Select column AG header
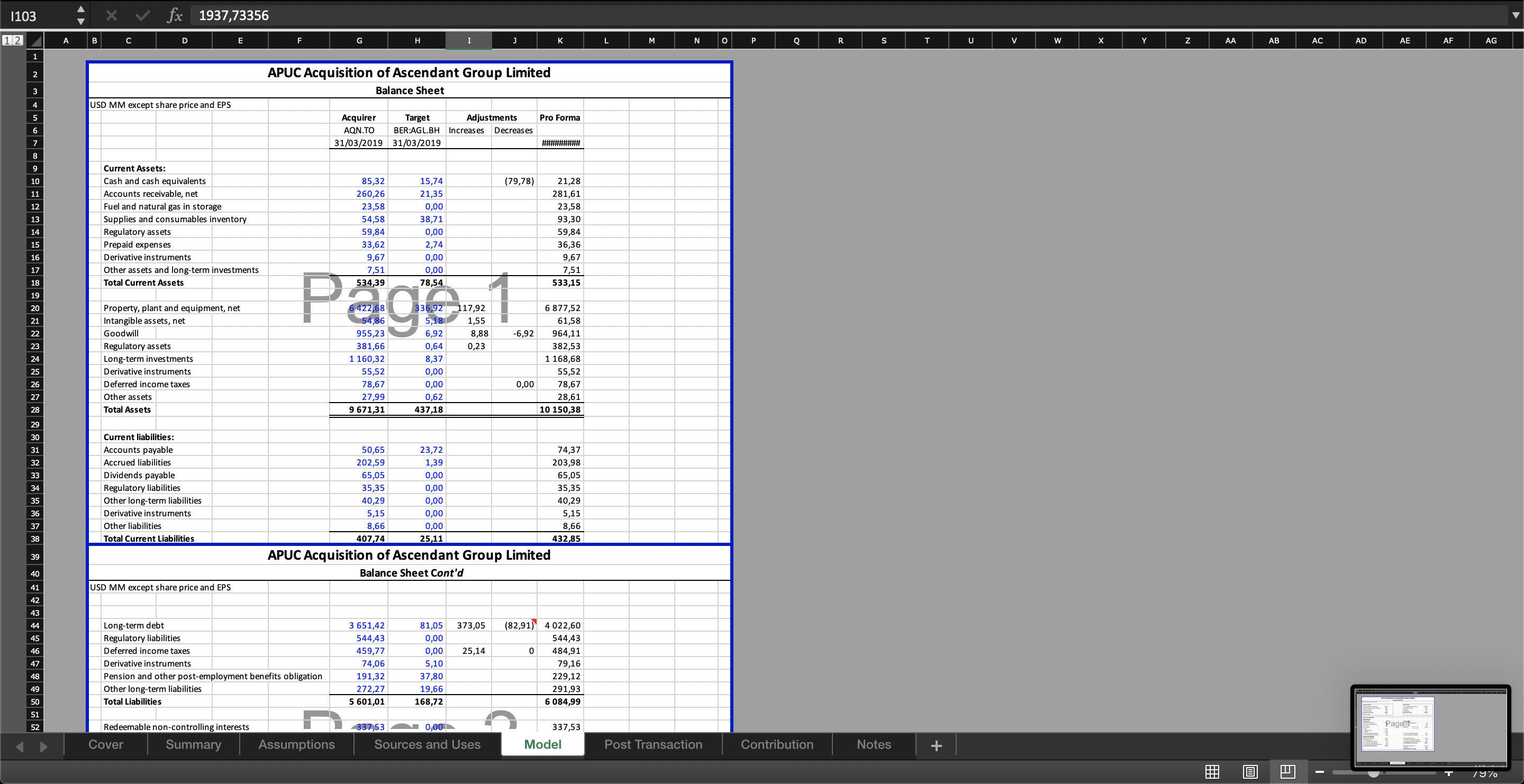This screenshot has height=784, width=1524. coord(1491,41)
